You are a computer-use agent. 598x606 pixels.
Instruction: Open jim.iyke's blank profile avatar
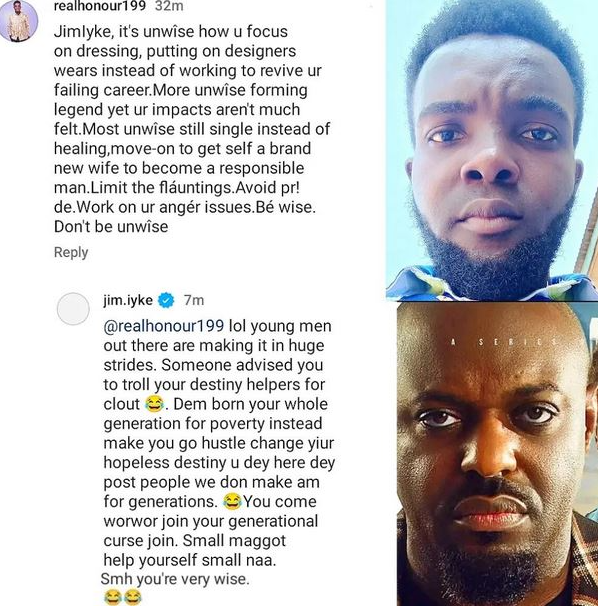point(73,309)
